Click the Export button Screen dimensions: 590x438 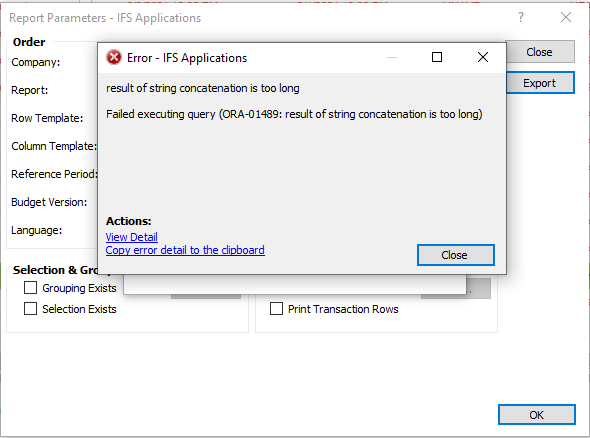pos(540,83)
